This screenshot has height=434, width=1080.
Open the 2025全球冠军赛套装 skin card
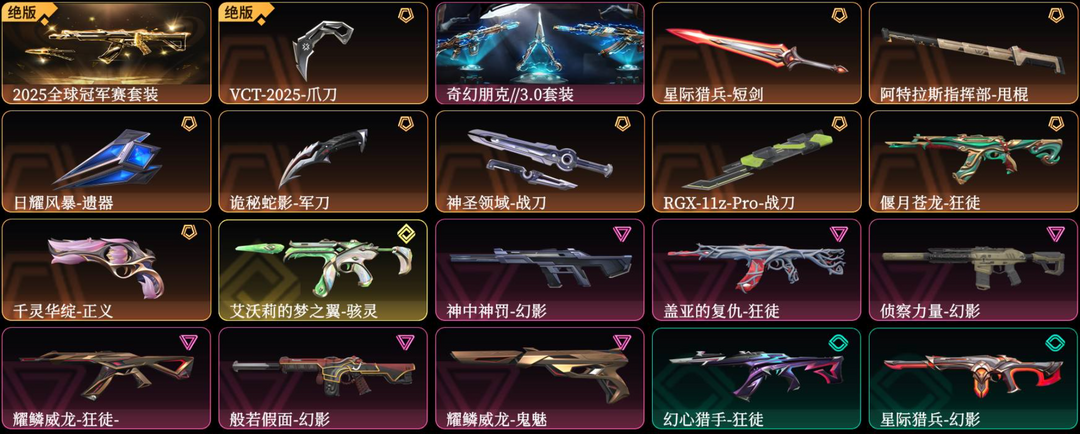tap(107, 53)
